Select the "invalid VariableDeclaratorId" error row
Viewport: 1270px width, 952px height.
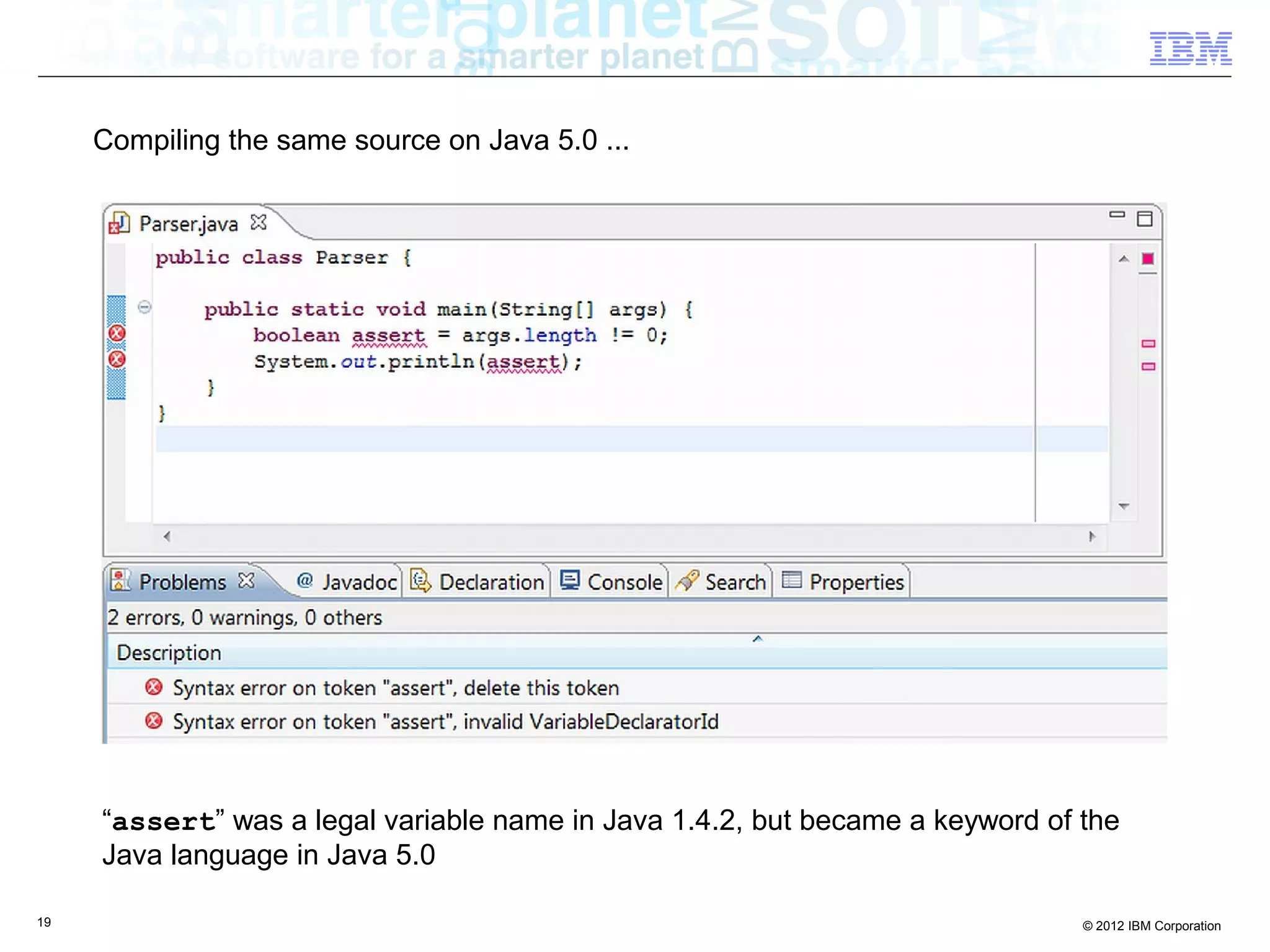pos(637,721)
